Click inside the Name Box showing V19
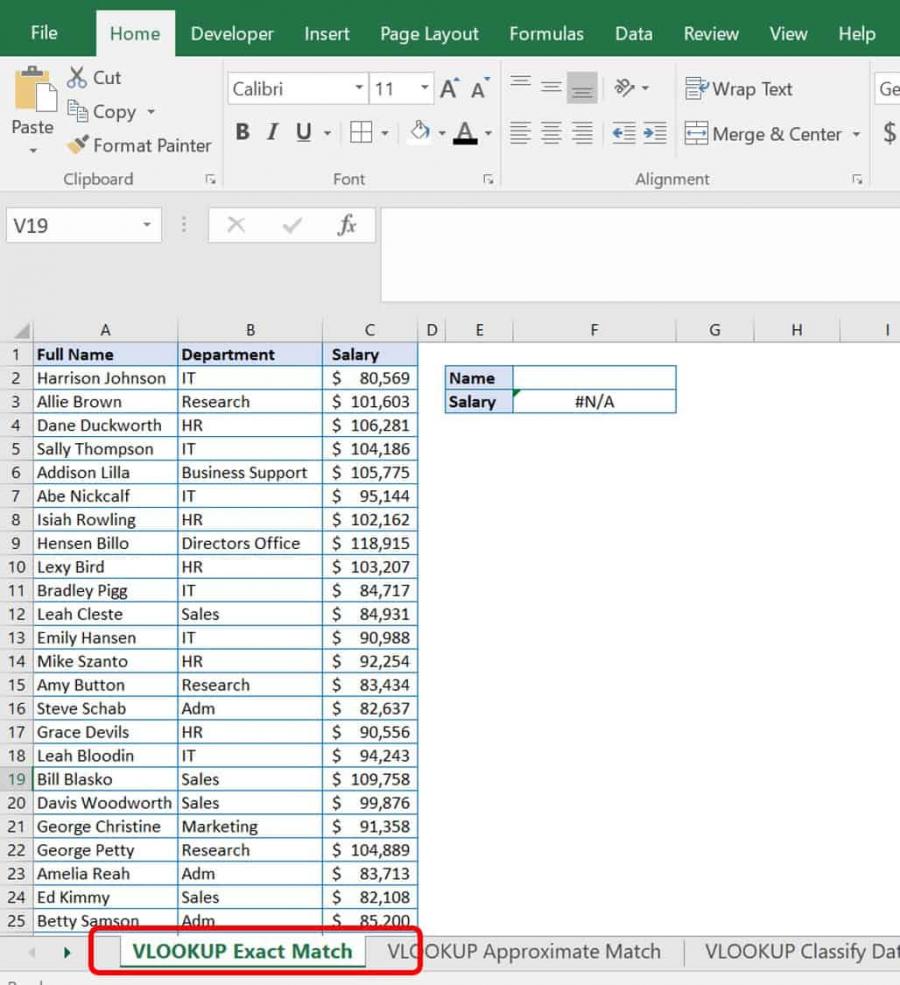Image resolution: width=900 pixels, height=985 pixels. (70, 225)
